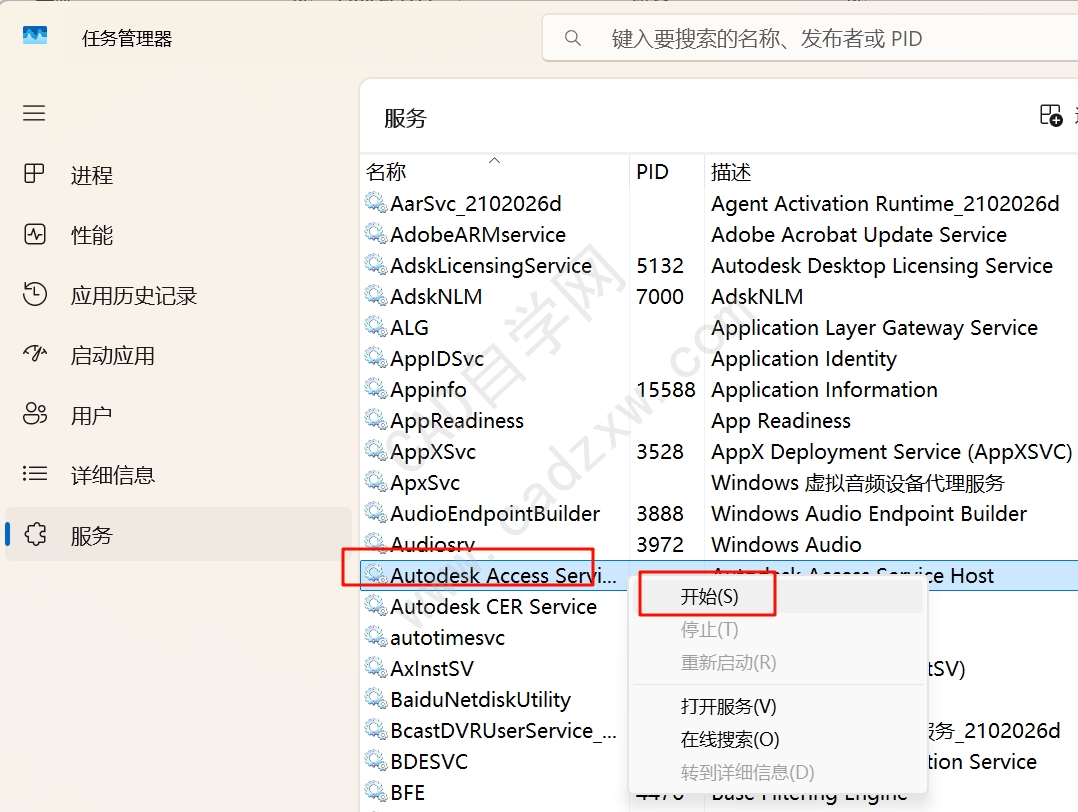Click the Task Manager app icon

pos(34,36)
